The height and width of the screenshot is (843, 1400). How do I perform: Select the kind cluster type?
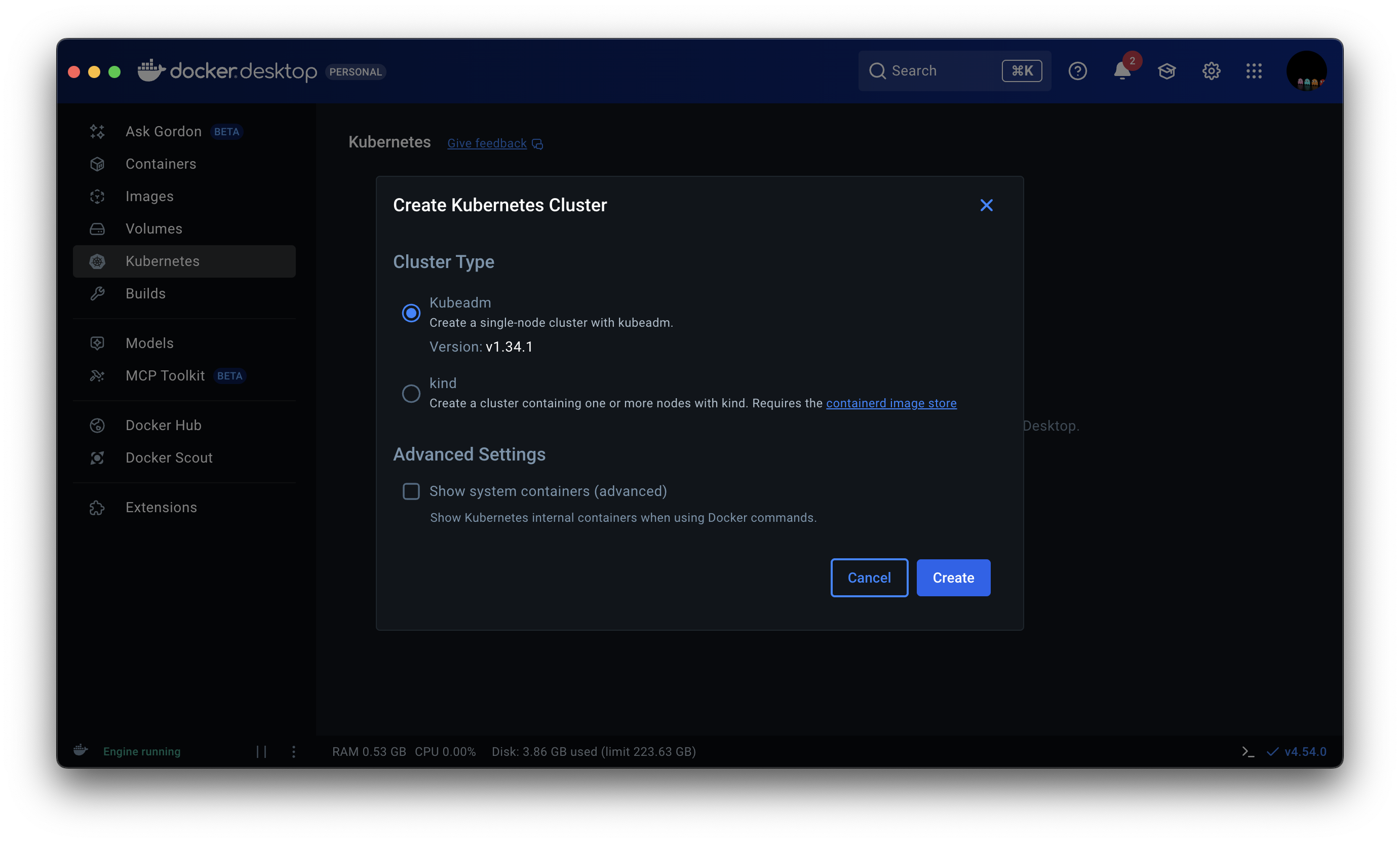pos(411,393)
